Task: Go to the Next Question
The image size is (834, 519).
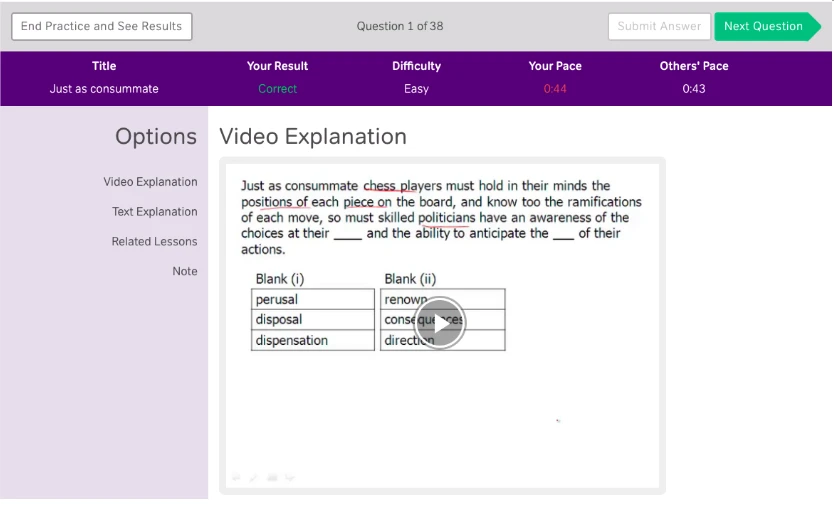Action: pos(763,26)
